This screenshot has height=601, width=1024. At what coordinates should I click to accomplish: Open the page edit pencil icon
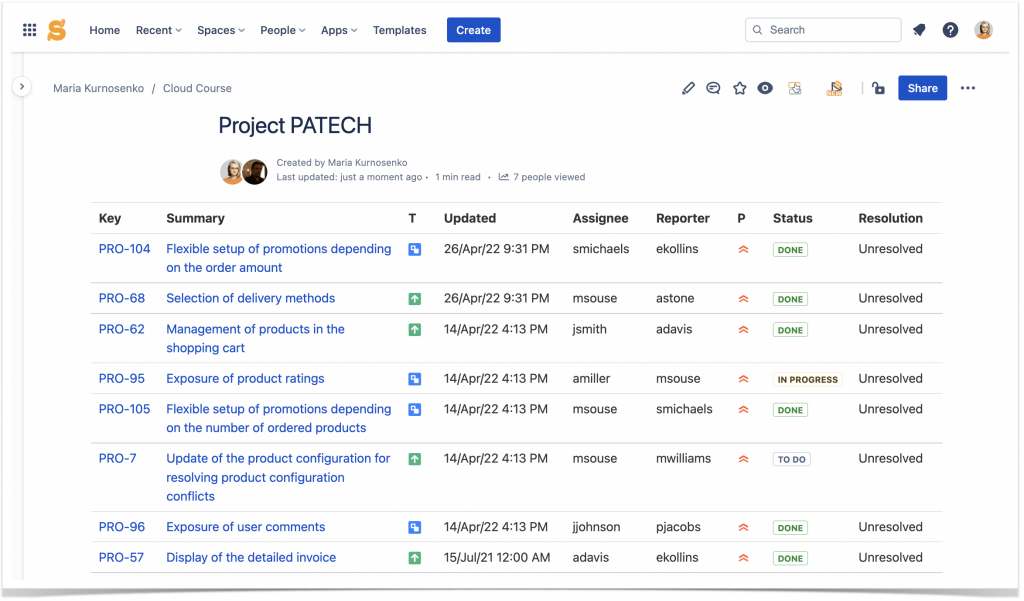[x=688, y=88]
